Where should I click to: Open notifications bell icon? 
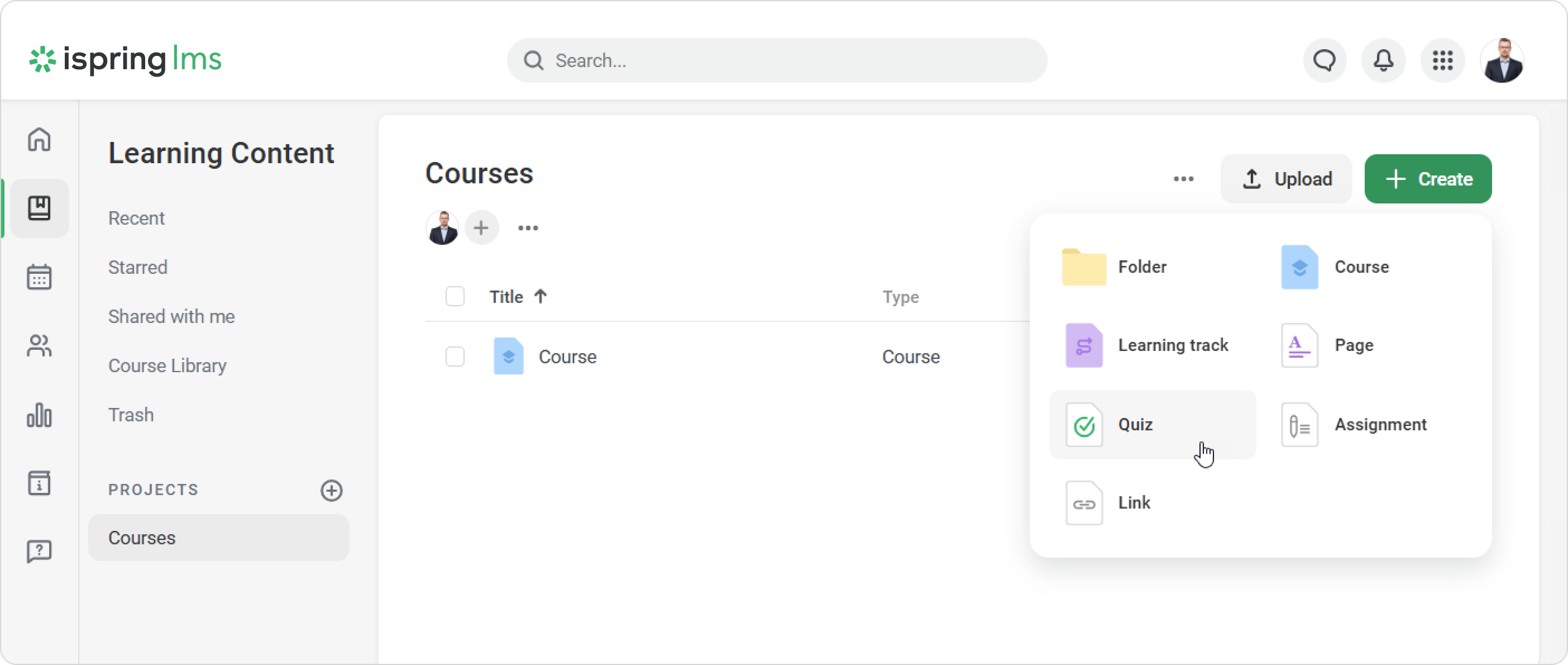1383,60
